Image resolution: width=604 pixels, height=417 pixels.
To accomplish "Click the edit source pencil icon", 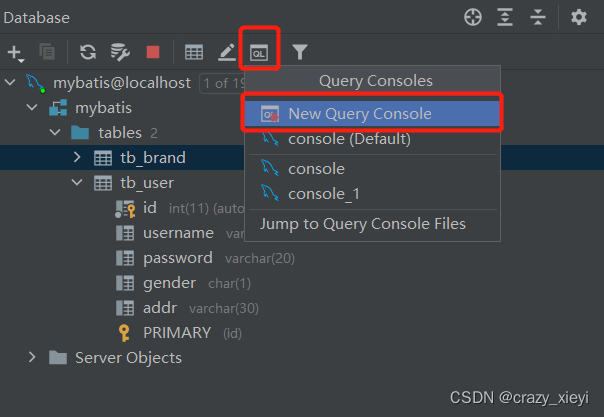I will coord(227,52).
